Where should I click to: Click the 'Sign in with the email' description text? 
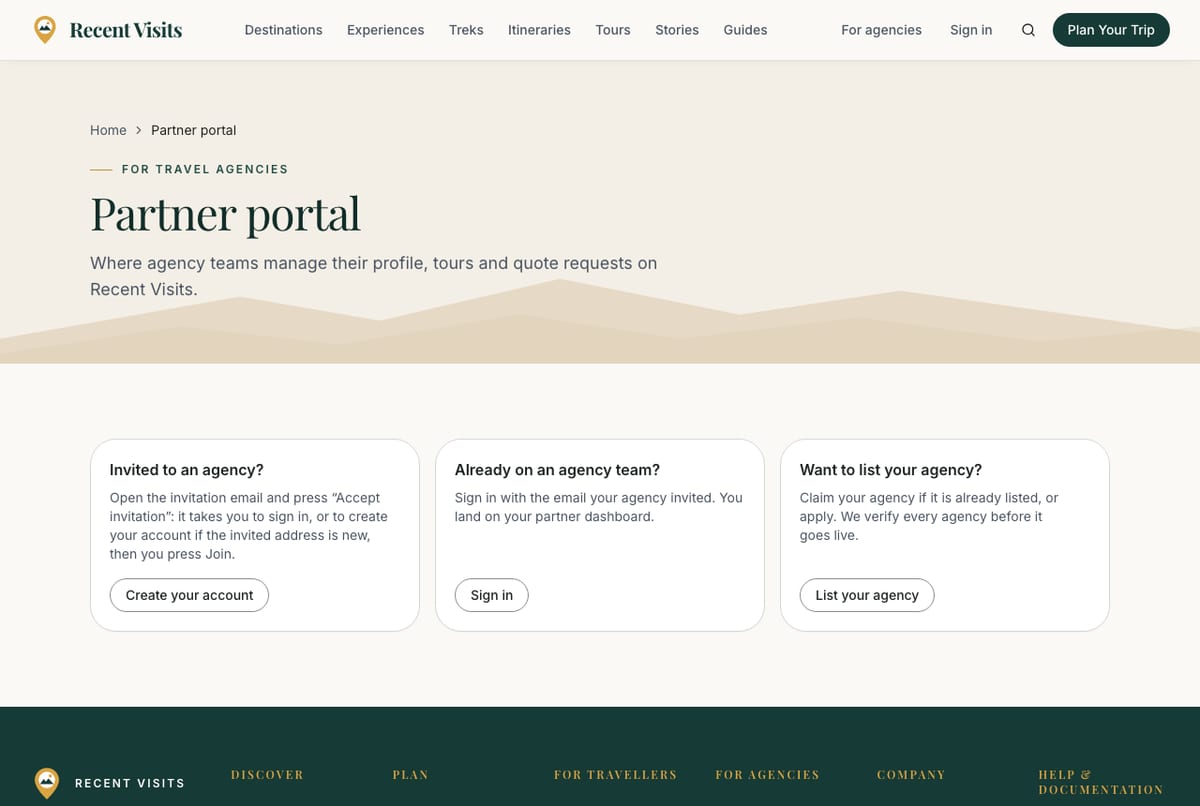(599, 507)
